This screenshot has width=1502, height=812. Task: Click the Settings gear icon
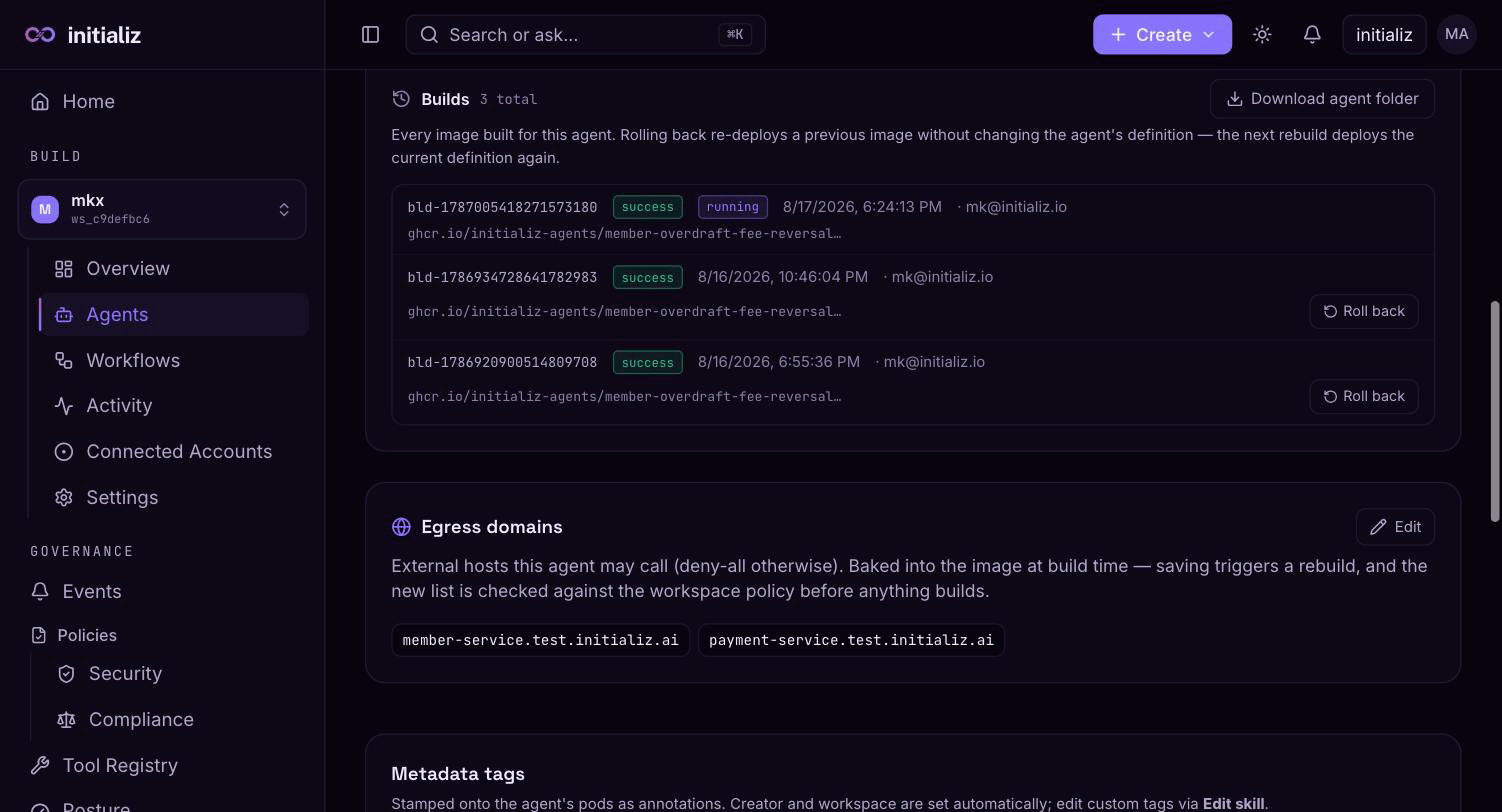(x=64, y=498)
